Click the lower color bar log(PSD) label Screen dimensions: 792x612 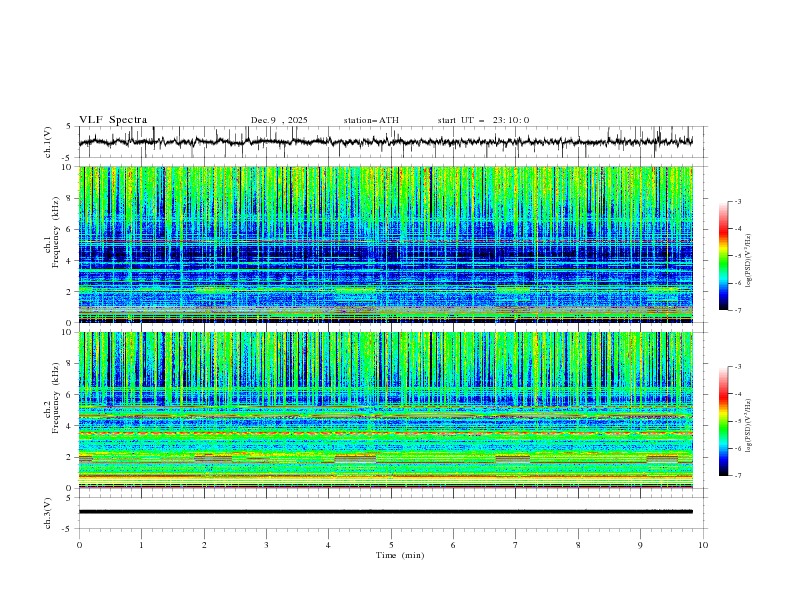point(749,421)
